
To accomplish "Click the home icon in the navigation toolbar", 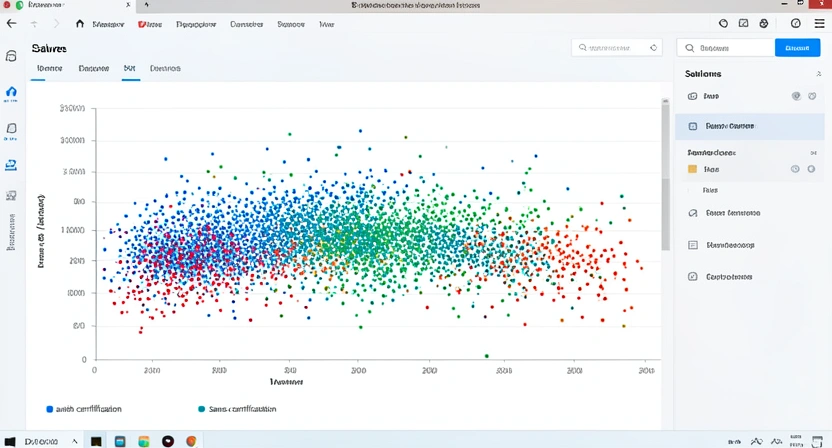I will click(x=80, y=22).
